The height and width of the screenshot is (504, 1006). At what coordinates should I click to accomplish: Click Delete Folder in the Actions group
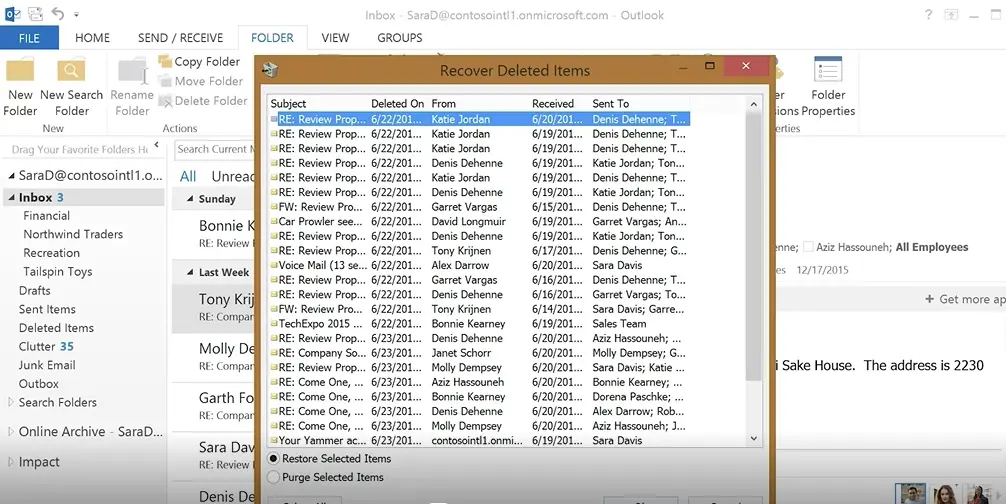(x=203, y=101)
